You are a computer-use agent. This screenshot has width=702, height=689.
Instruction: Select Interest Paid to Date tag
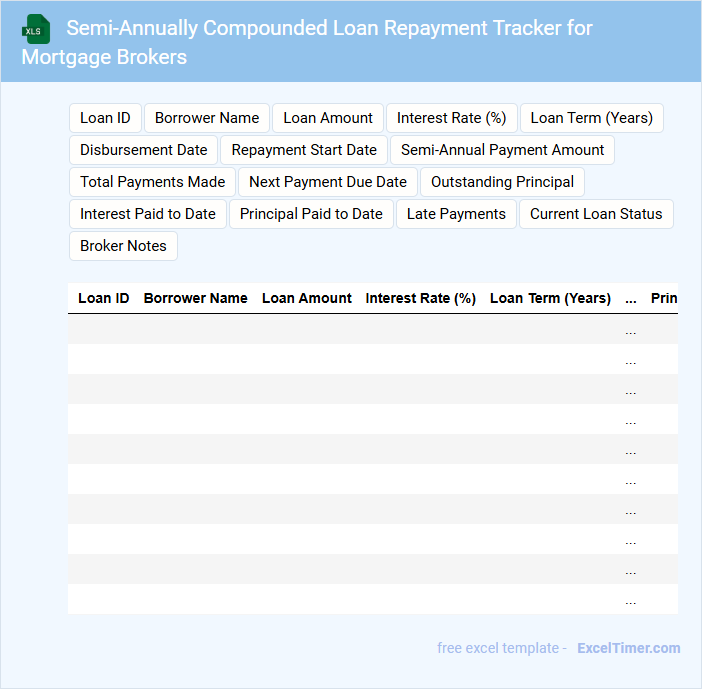click(148, 214)
